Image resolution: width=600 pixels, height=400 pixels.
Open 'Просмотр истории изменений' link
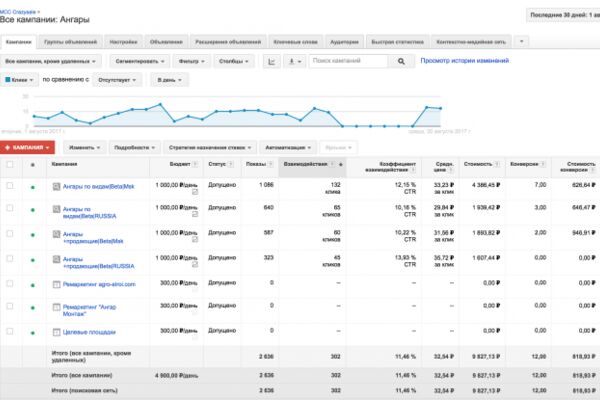point(465,60)
